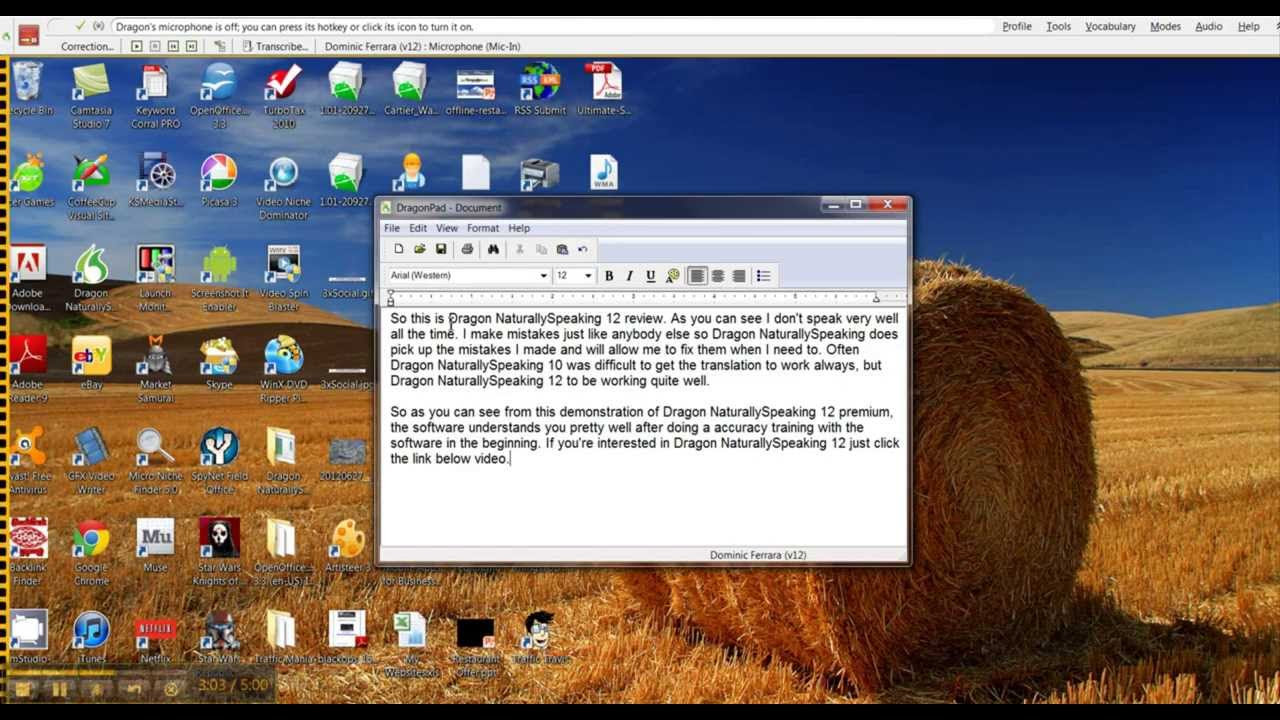Open the DragonBar Help menu
This screenshot has height=720, width=1280.
tap(1248, 27)
